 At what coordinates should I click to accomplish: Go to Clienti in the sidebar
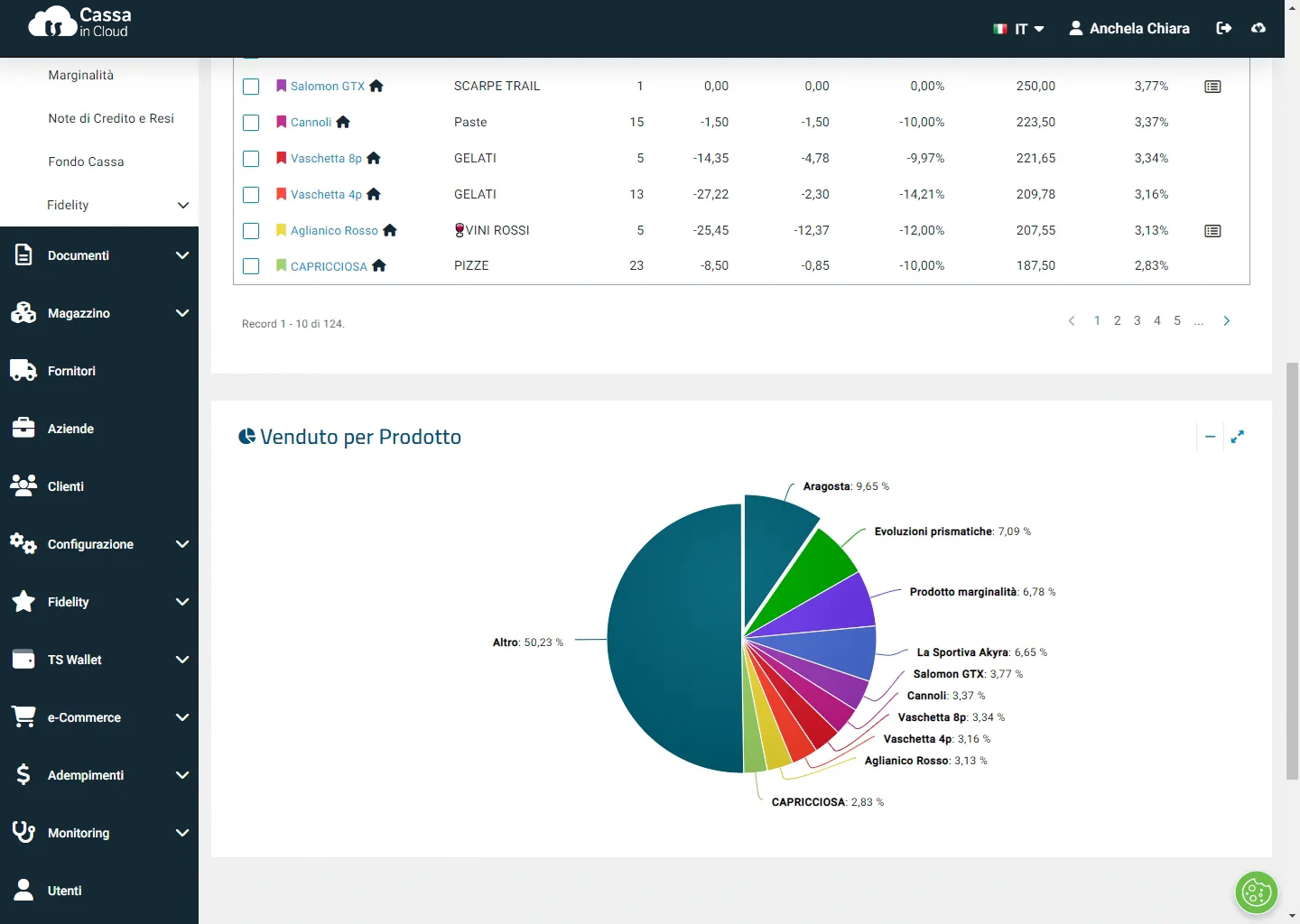point(65,486)
